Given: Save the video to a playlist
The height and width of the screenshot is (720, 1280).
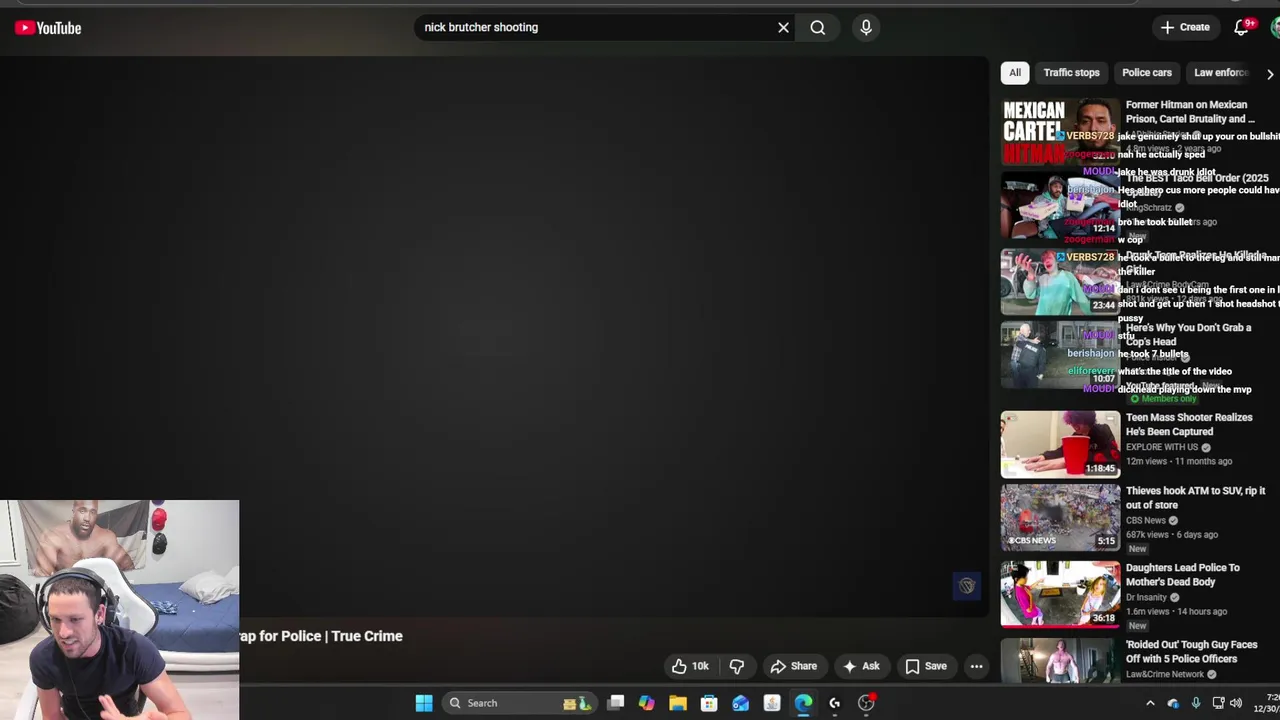Looking at the screenshot, I should click(925, 666).
